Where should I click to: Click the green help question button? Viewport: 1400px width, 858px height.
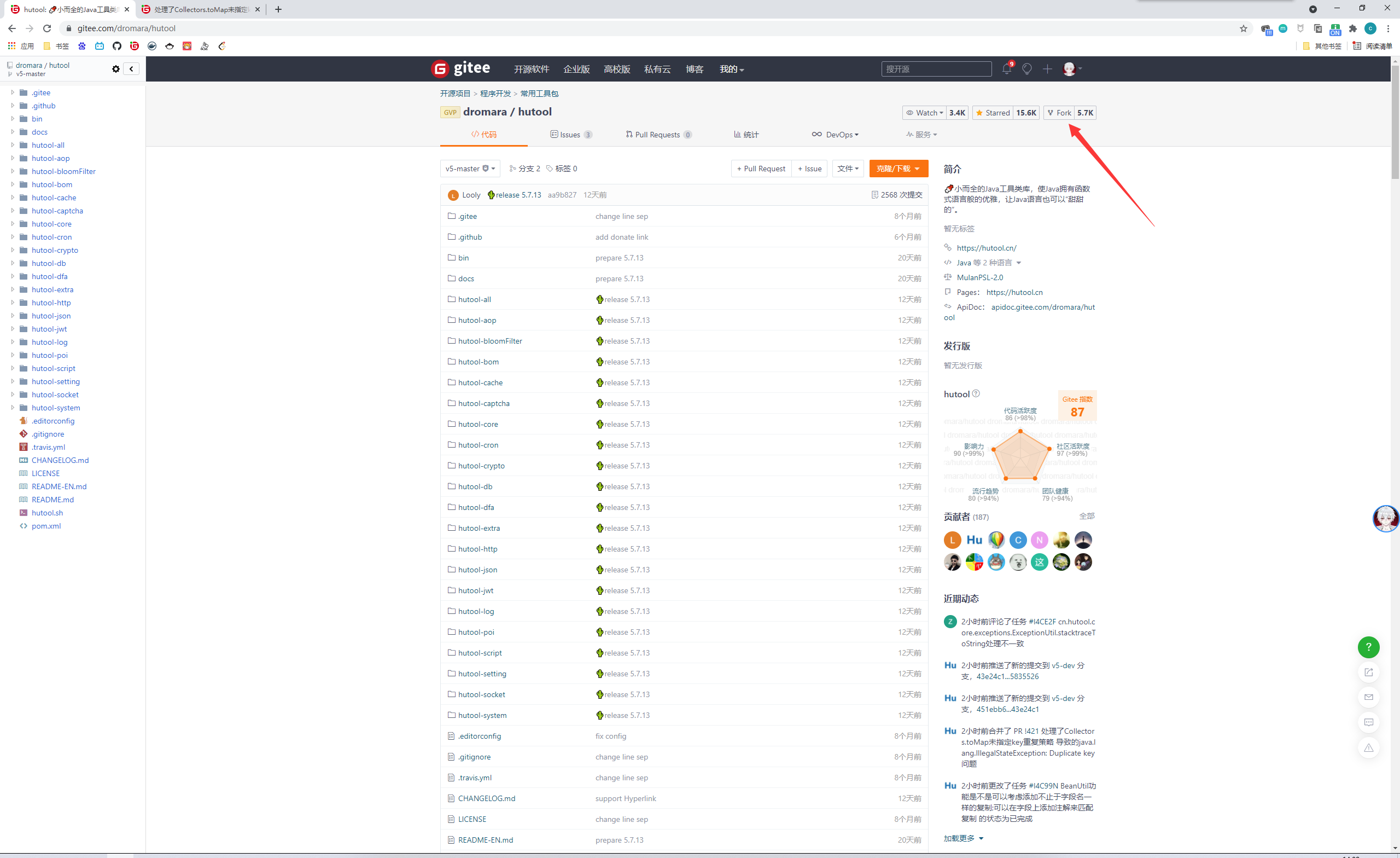pyautogui.click(x=1368, y=646)
